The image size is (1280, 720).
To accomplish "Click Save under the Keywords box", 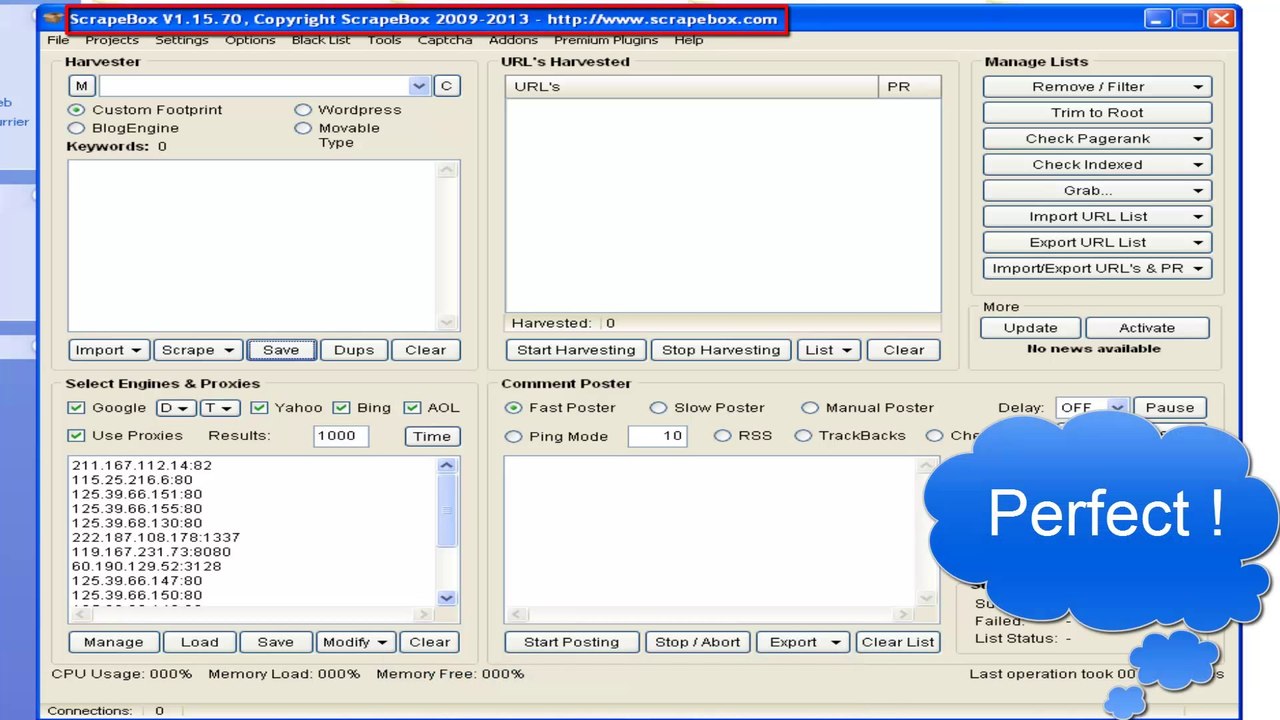I will [x=281, y=350].
